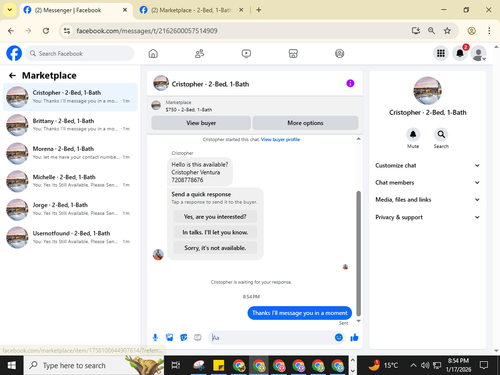The width and height of the screenshot is (500, 375).
Task: Expand Media, files and links section
Action: (x=428, y=200)
